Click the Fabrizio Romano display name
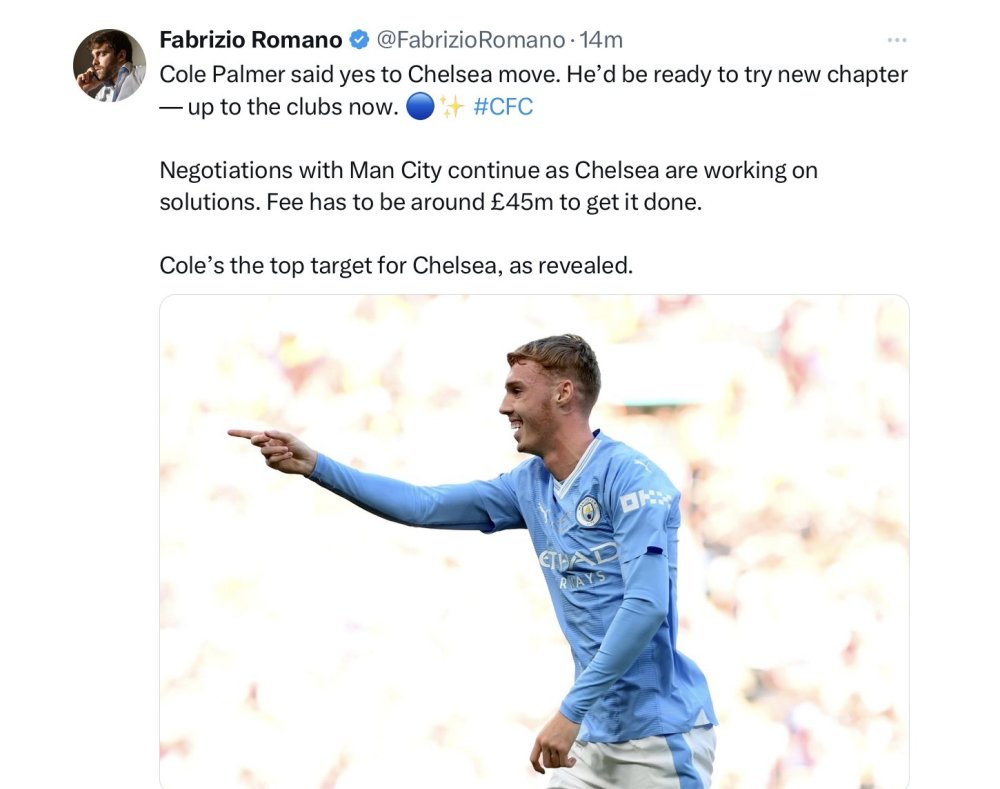Image resolution: width=1000 pixels, height=789 pixels. 251,40
